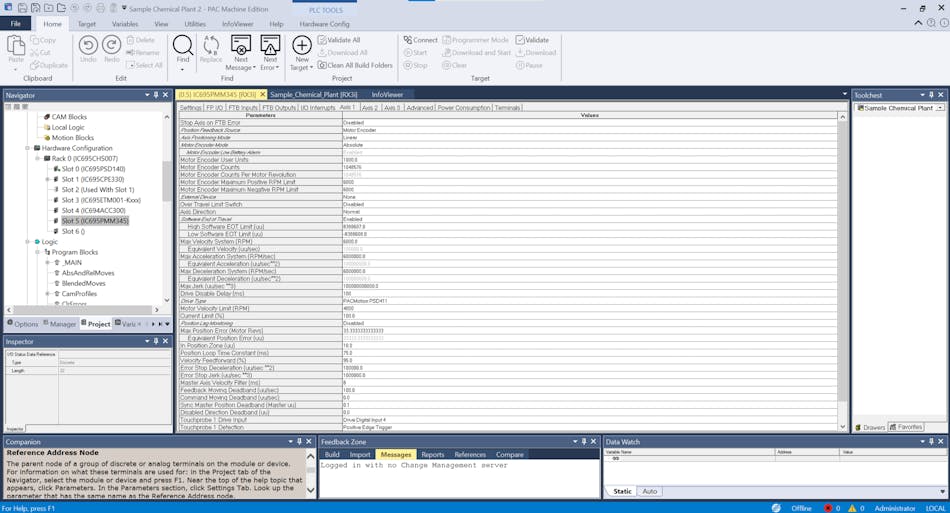
Task: Open the Navigator panel options dropdown
Action: [146, 95]
